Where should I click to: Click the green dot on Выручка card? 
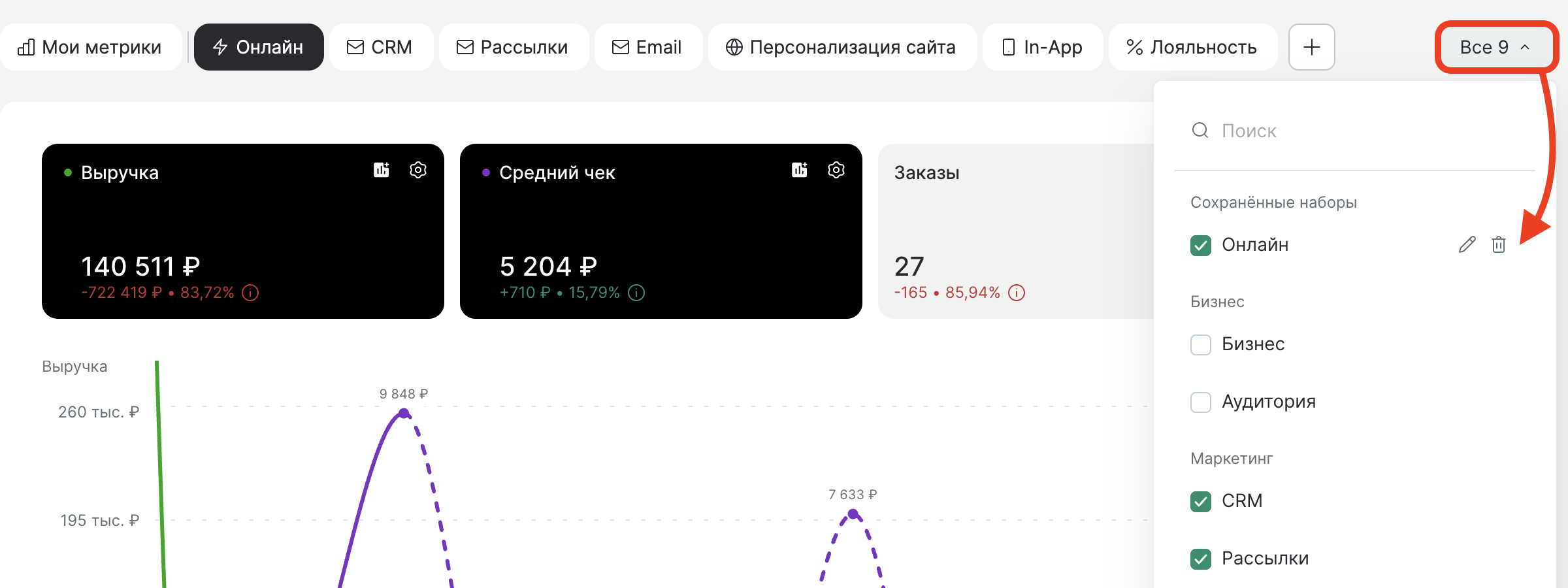point(68,172)
